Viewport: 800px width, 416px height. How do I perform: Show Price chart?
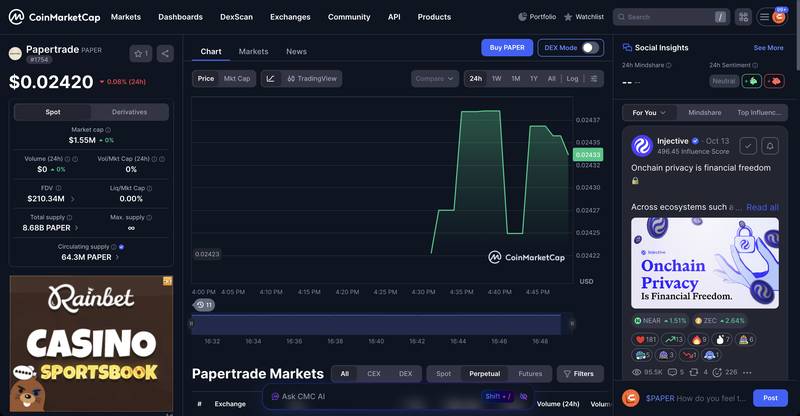[x=206, y=79]
